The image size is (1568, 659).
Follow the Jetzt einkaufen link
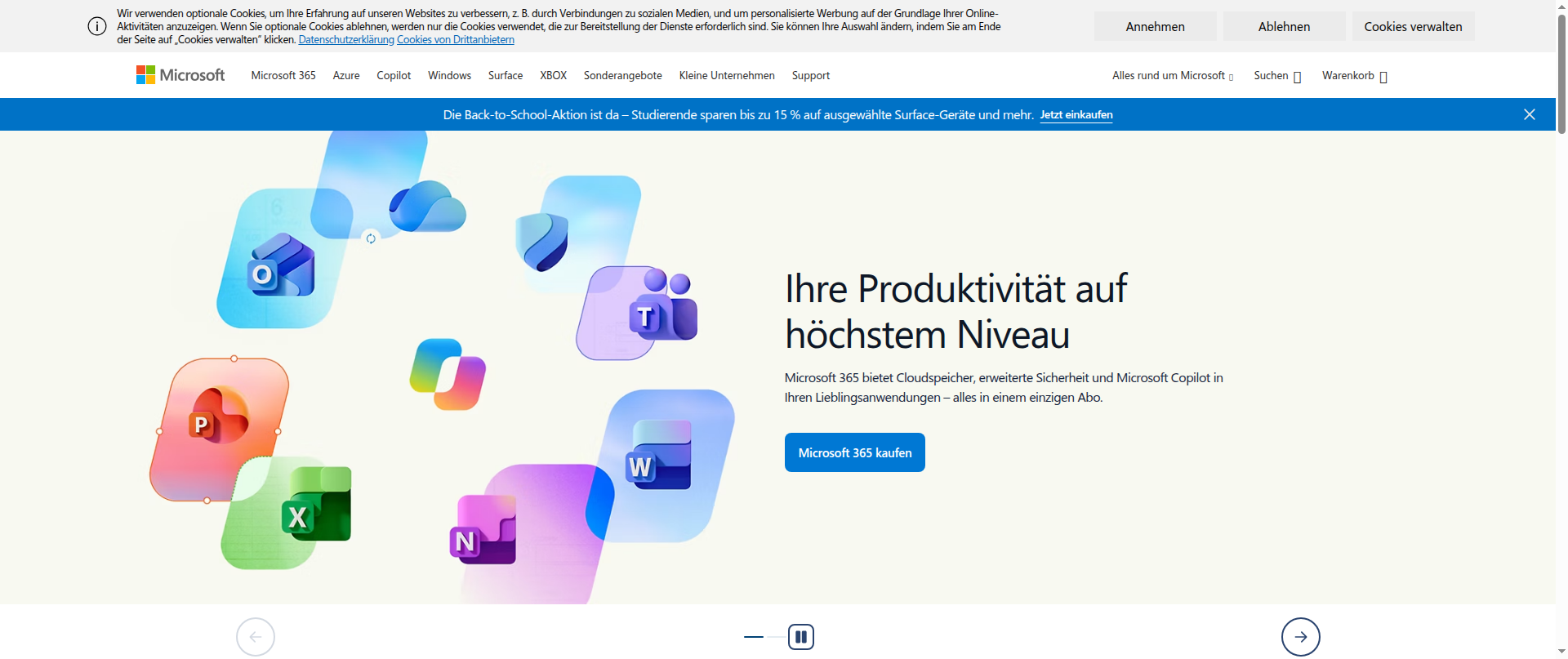point(1076,114)
